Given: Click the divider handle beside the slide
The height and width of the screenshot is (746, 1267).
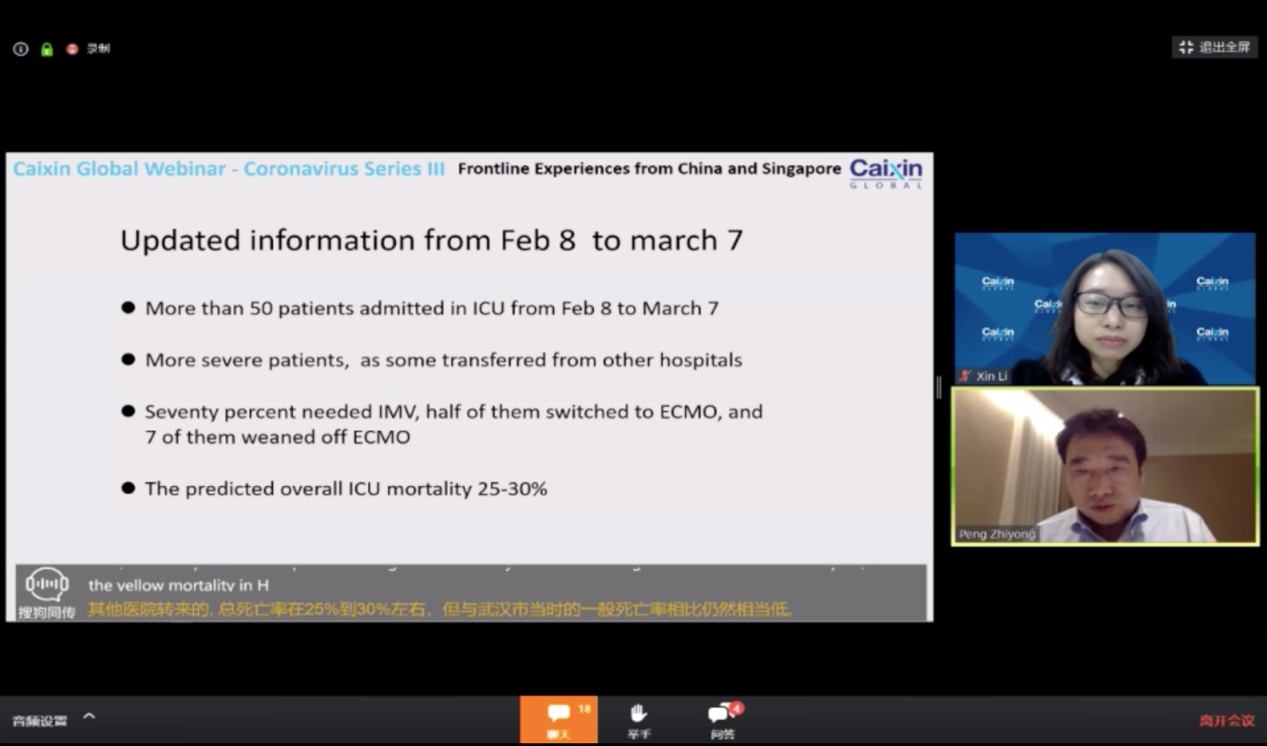Looking at the screenshot, I should point(938,388).
